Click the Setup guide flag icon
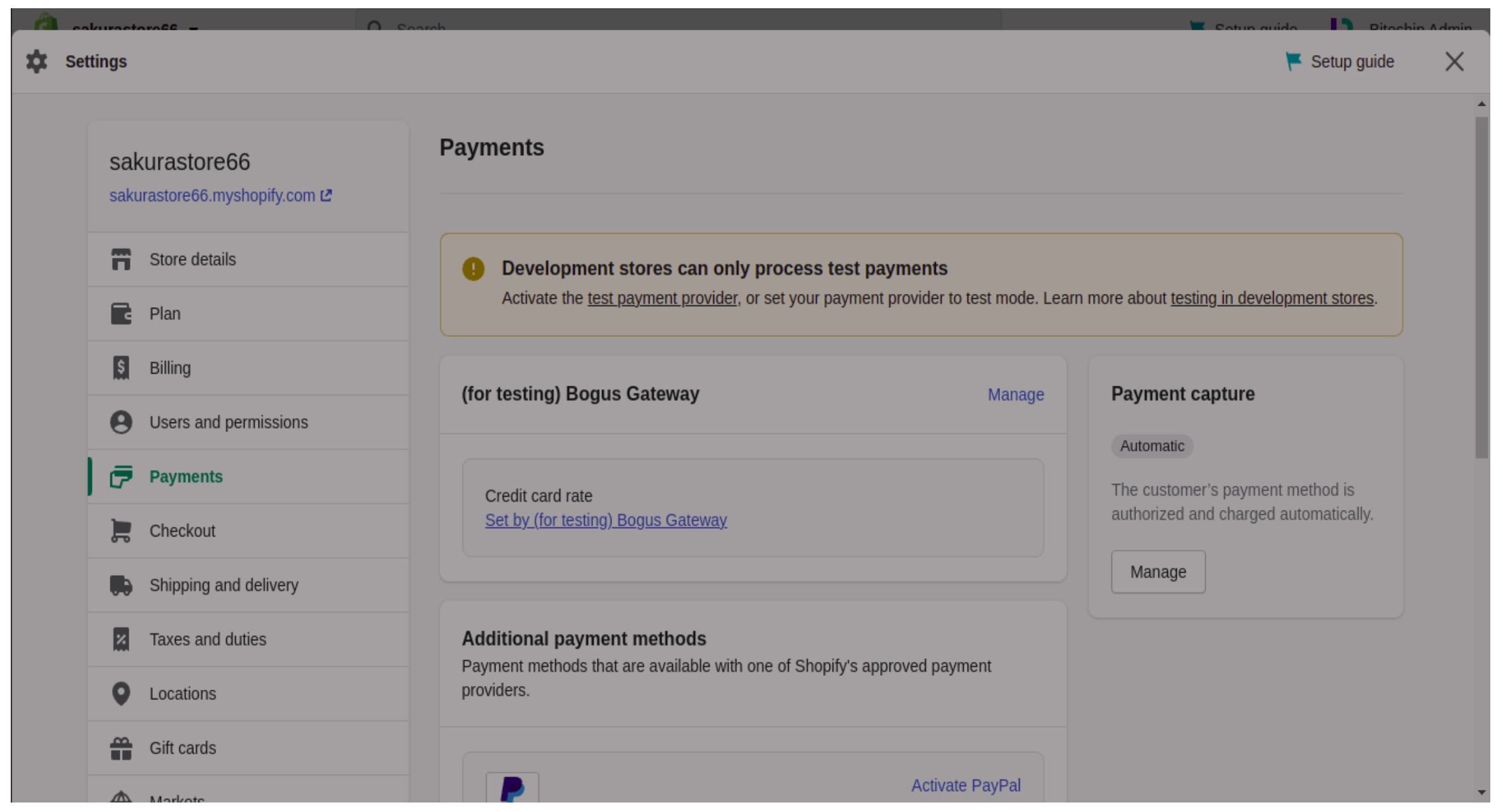This screenshot has height=812, width=1503. tap(1293, 61)
